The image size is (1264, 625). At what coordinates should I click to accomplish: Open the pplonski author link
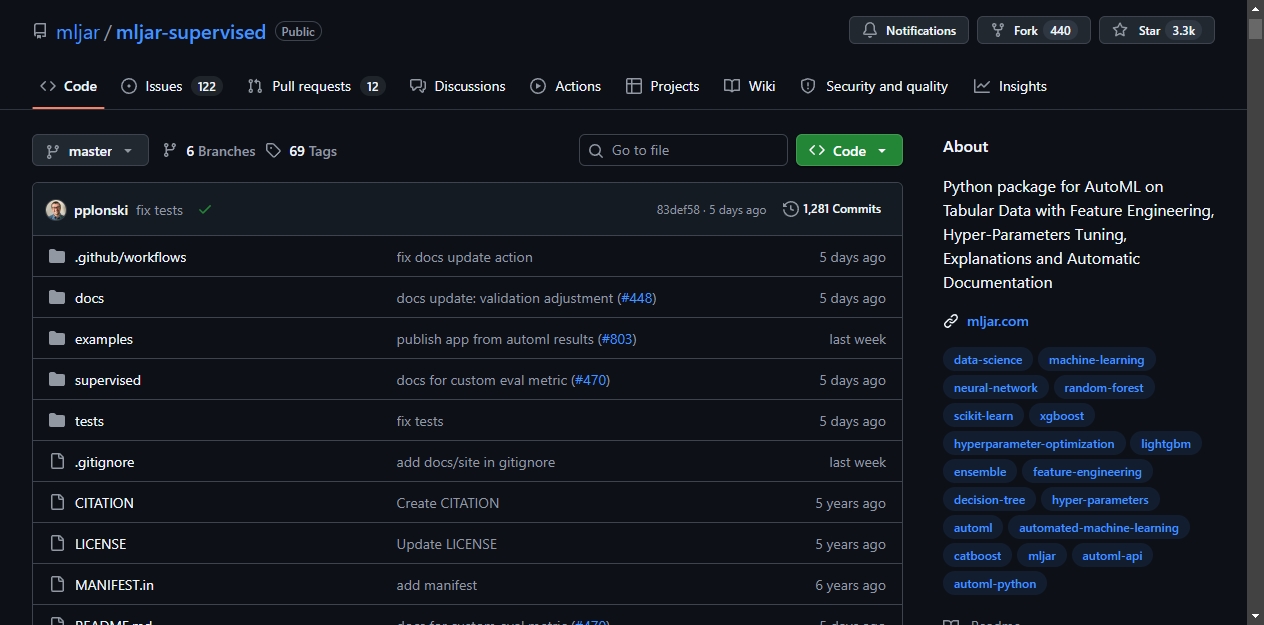[x=101, y=210]
